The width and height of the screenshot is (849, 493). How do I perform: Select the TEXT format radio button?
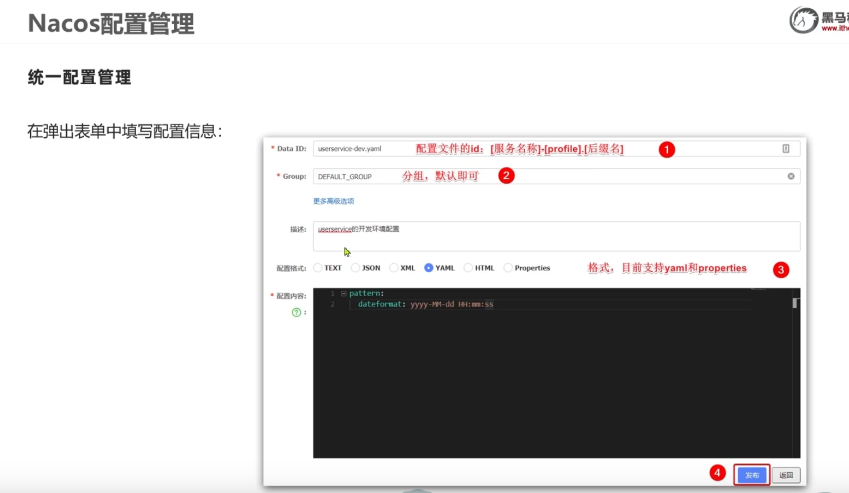[318, 268]
